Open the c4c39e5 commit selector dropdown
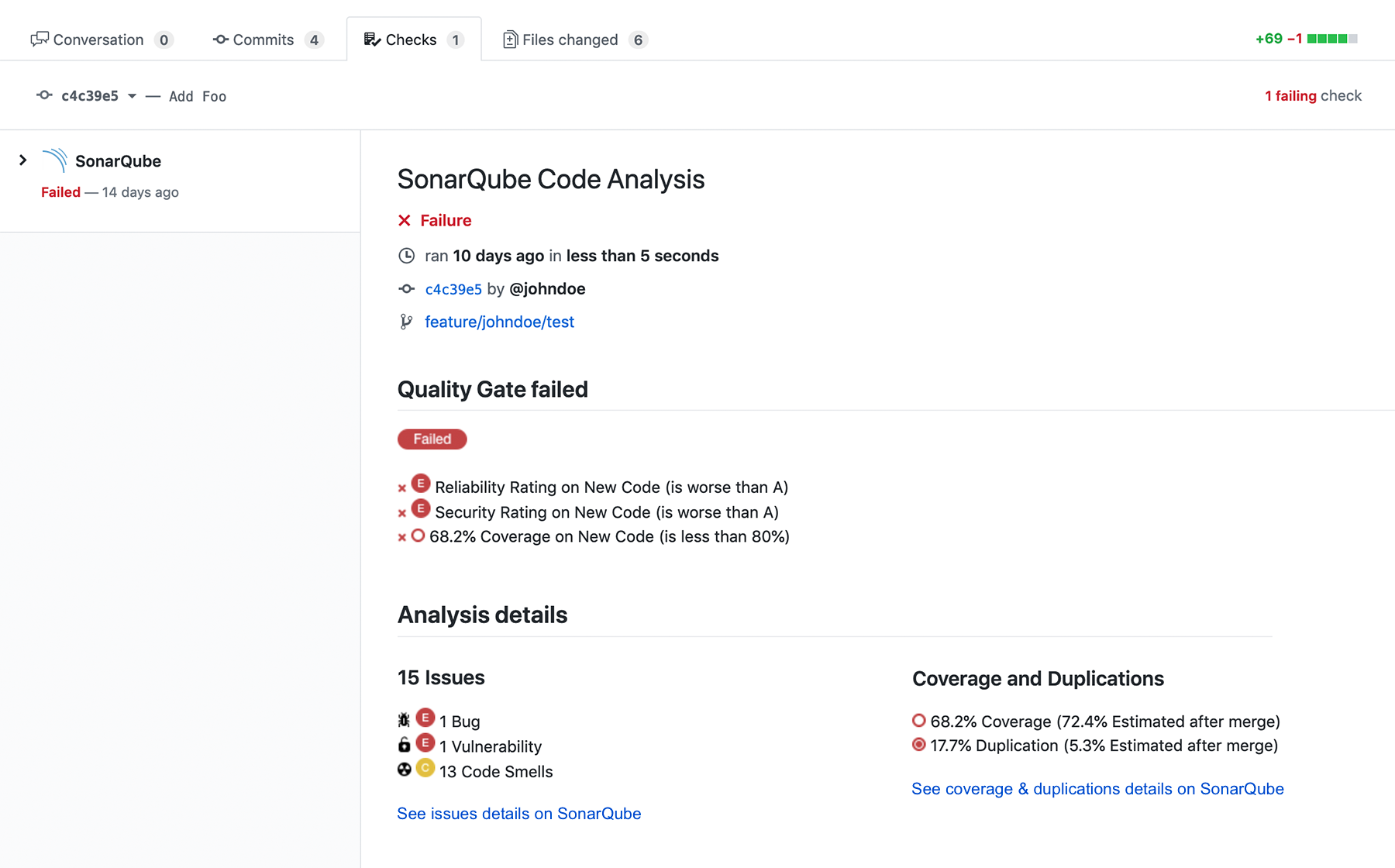The image size is (1395, 868). (132, 96)
